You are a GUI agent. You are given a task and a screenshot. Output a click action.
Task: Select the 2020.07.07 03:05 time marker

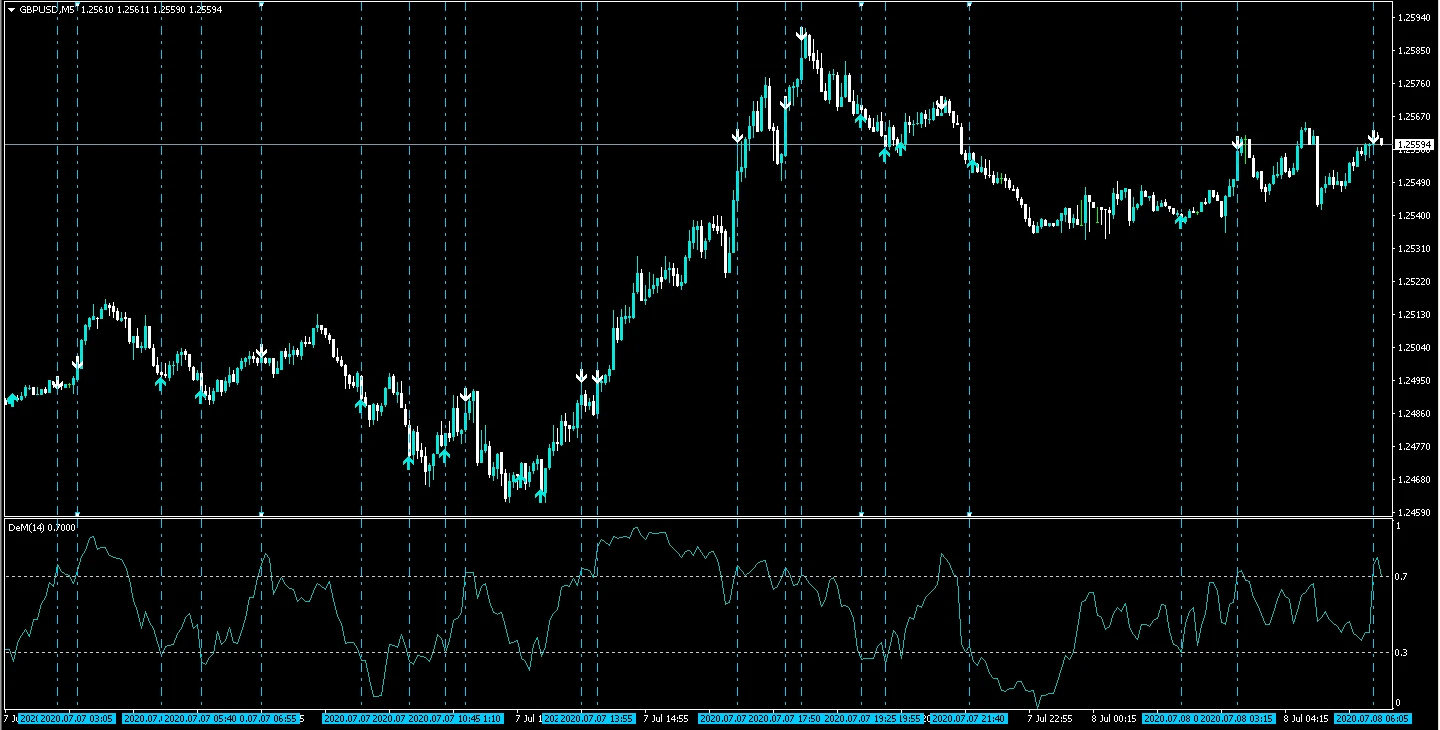[x=77, y=718]
